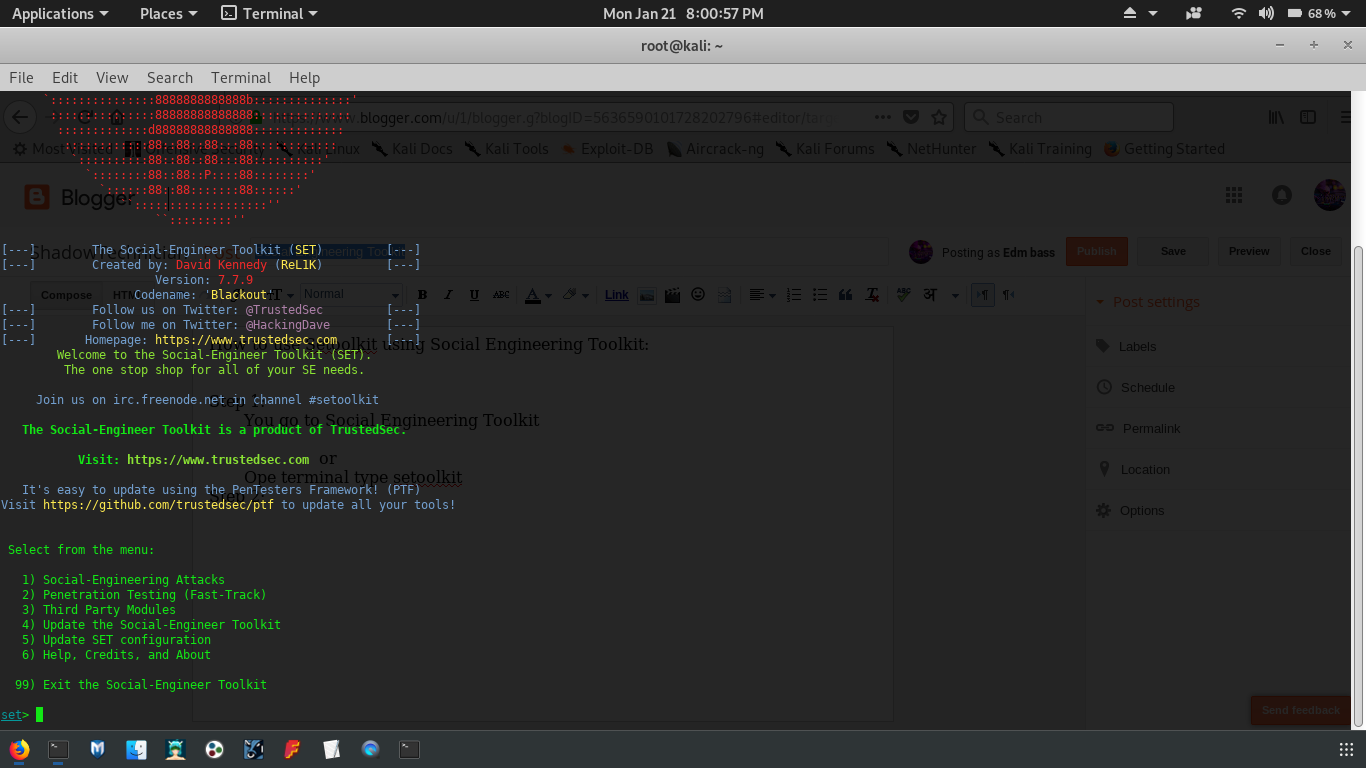This screenshot has height=768, width=1366.
Task: Click the terminal's vertical scrollbar
Action: (1358, 485)
